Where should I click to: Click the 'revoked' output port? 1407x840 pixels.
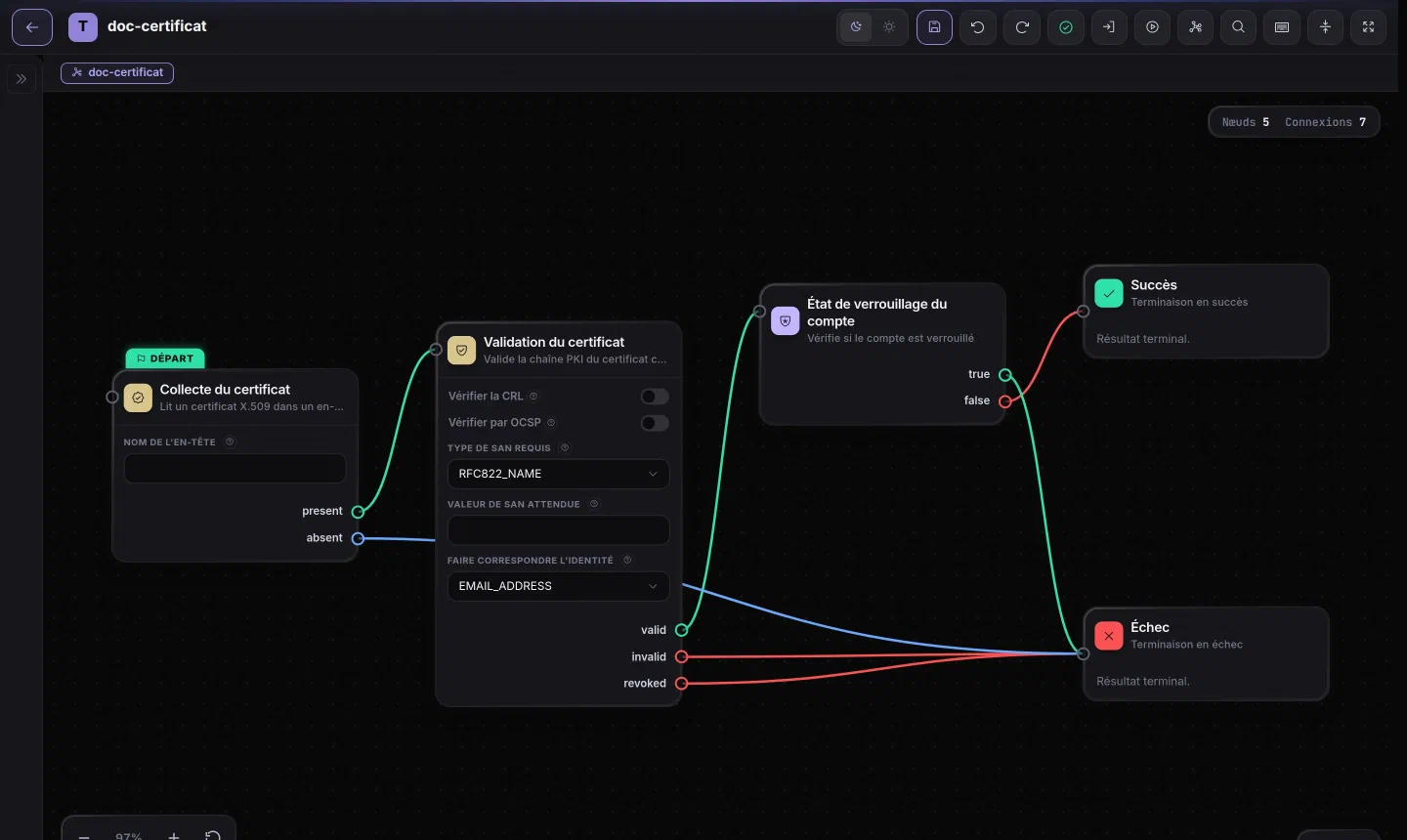682,684
